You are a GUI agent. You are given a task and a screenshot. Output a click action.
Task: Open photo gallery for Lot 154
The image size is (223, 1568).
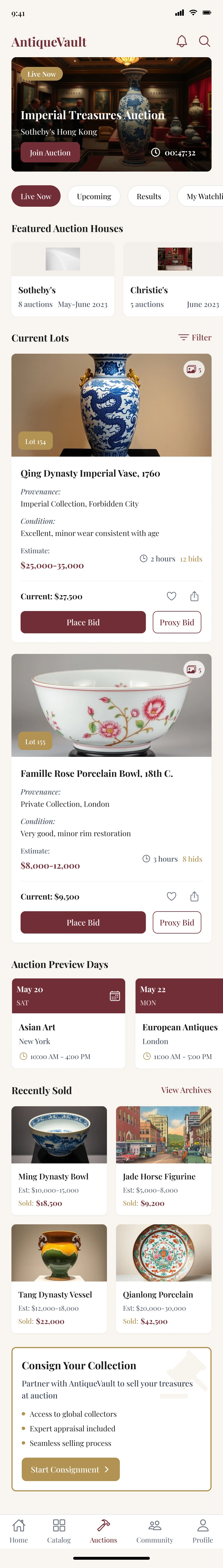coord(194,369)
